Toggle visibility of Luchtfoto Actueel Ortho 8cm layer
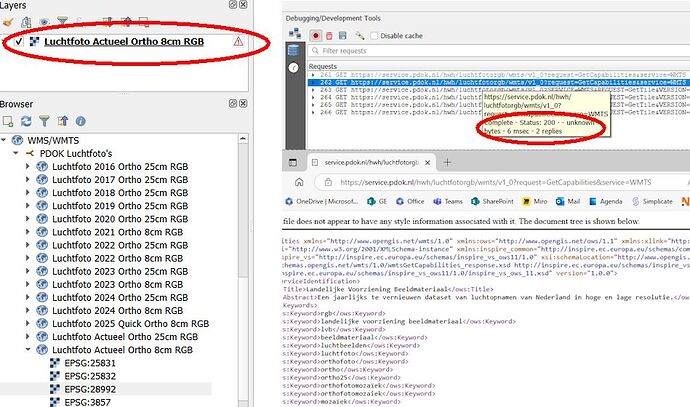 [19, 41]
